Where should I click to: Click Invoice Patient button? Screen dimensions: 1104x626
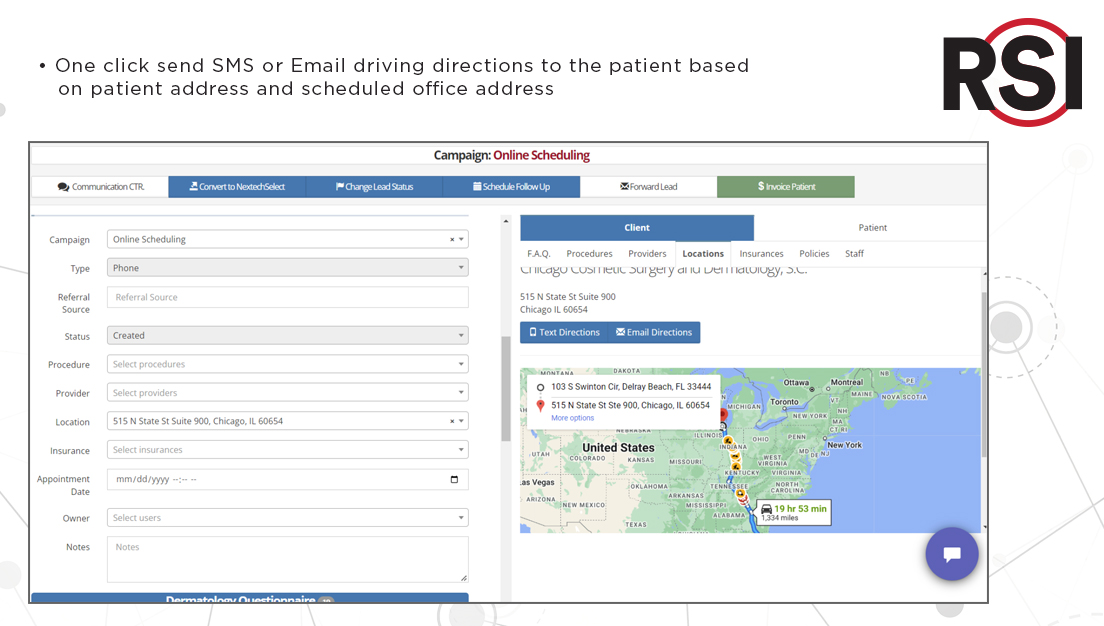[x=786, y=187]
